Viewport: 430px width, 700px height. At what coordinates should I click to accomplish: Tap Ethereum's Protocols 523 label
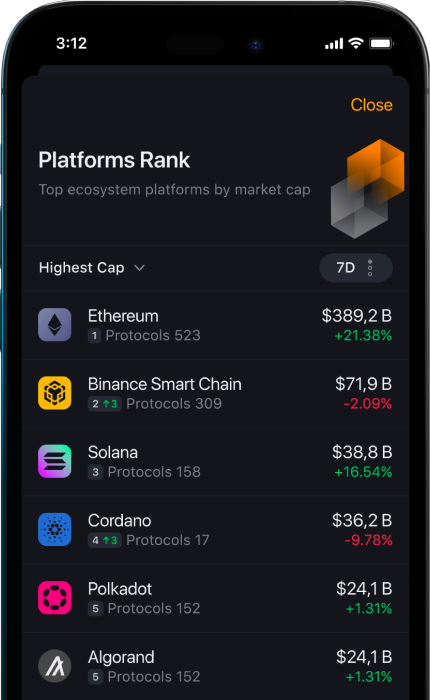[153, 335]
